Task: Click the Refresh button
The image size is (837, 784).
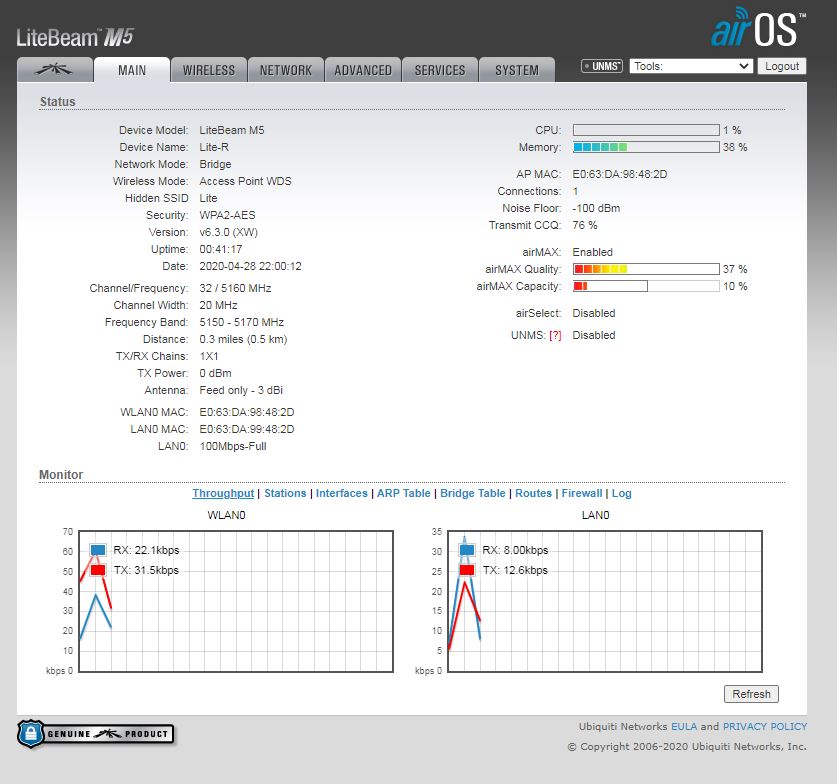Action: click(751, 694)
